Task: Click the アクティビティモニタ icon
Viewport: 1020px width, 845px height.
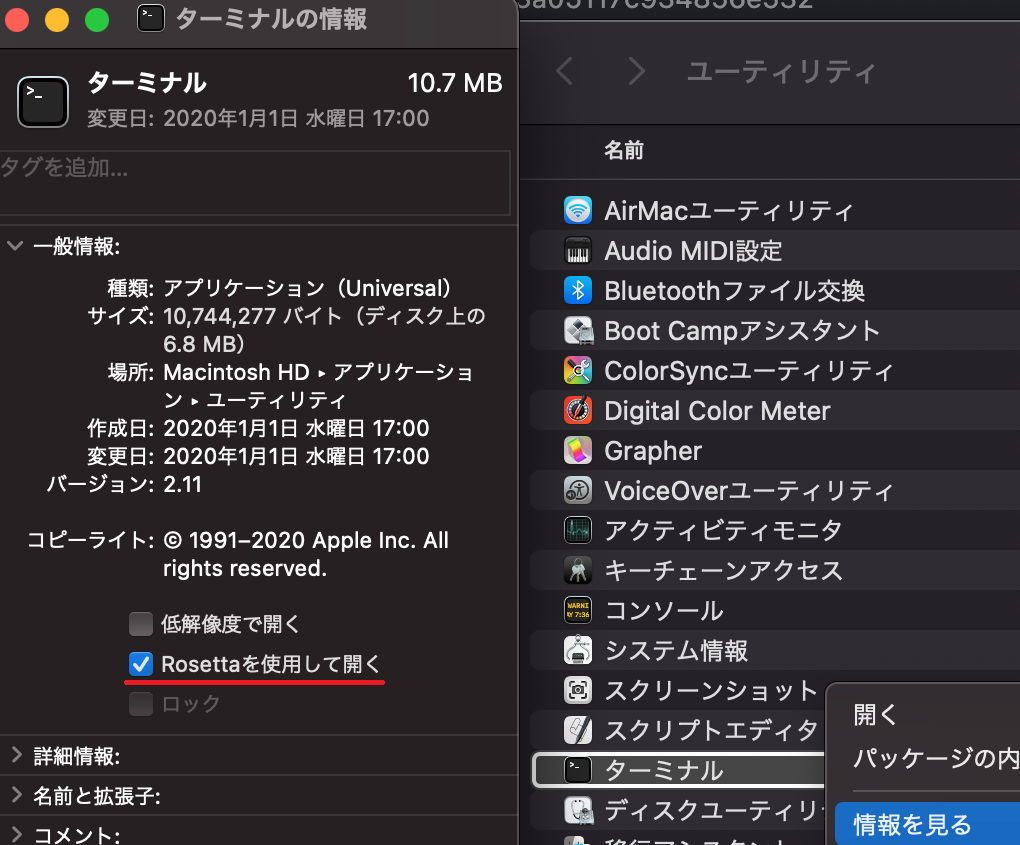Action: pyautogui.click(x=578, y=530)
